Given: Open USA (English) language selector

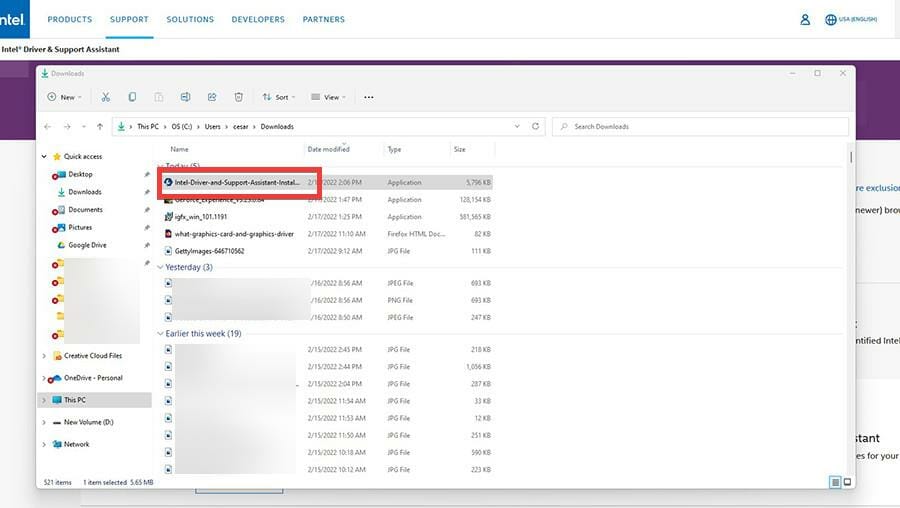Looking at the screenshot, I should tap(851, 20).
